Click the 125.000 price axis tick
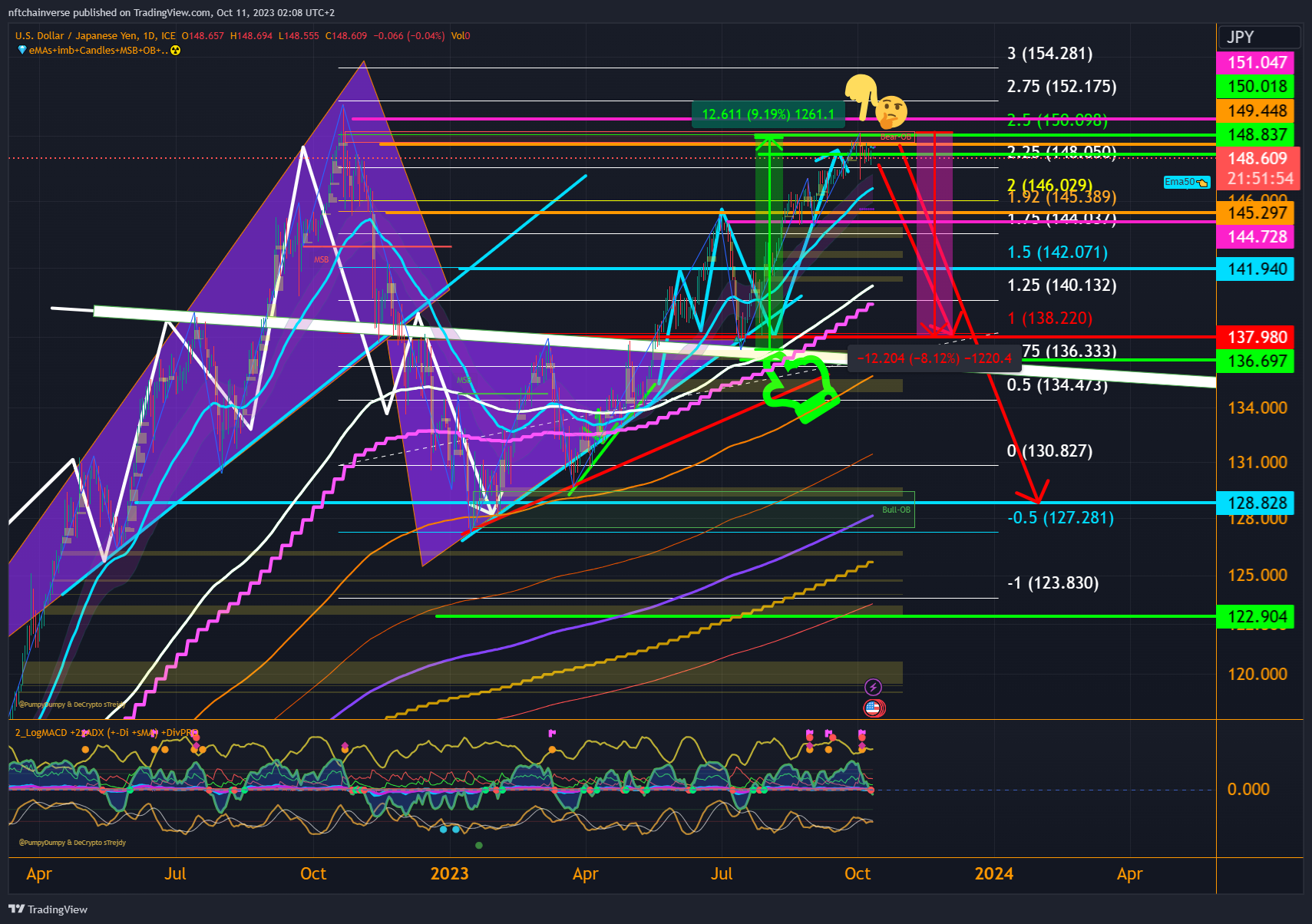This screenshot has width=1312, height=924. 1257,575
